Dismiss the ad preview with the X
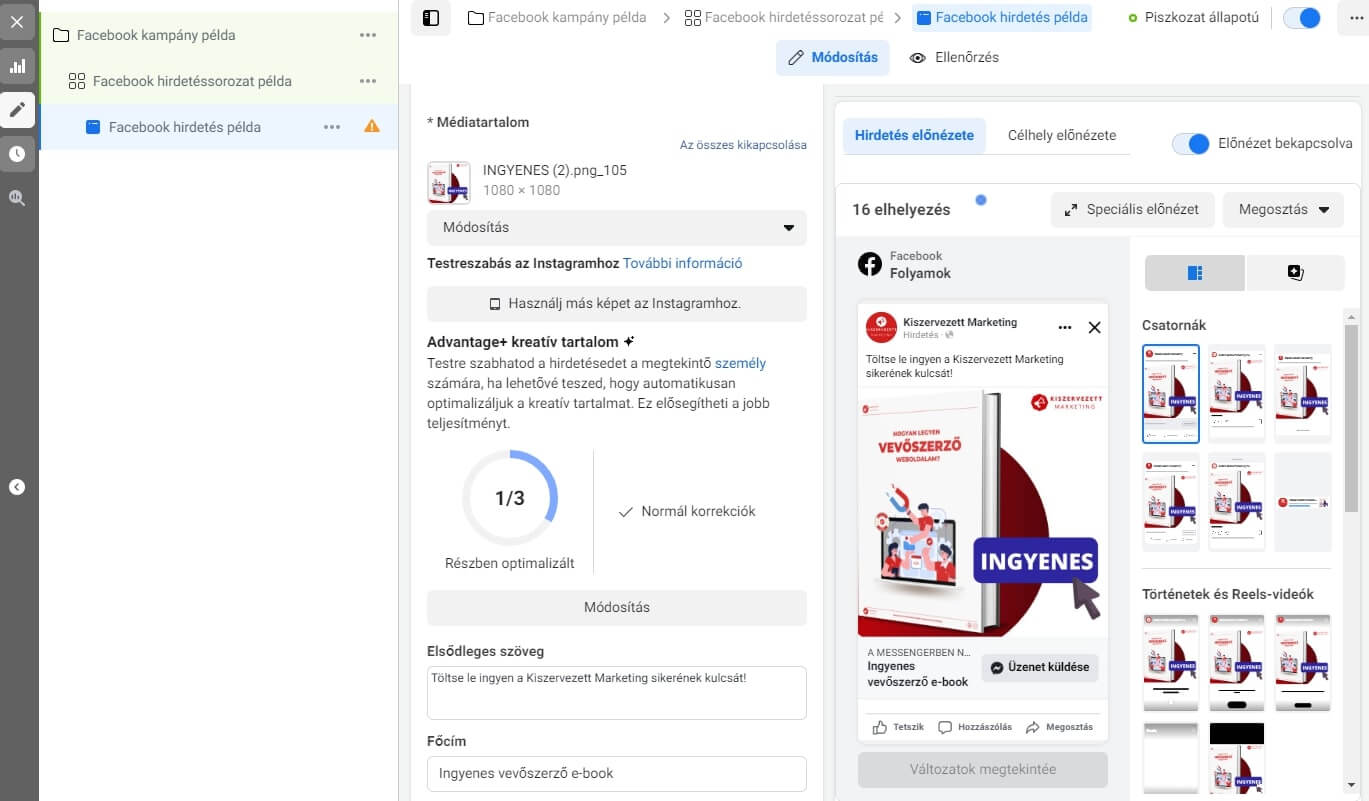Screen dimensions: 1369x801 (x=1094, y=327)
